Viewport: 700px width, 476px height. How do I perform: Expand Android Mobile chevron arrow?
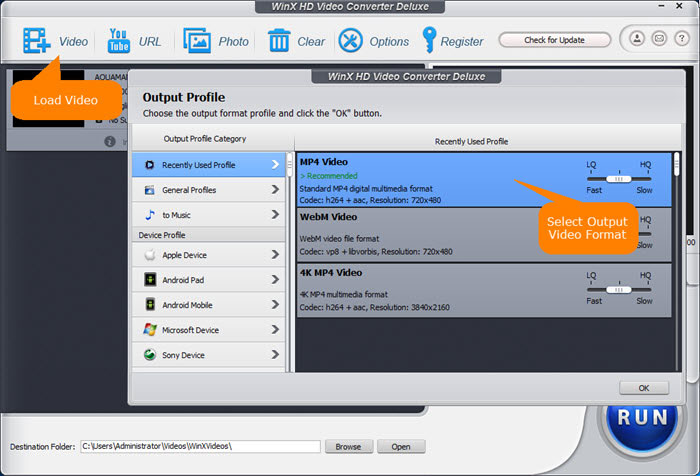point(275,305)
